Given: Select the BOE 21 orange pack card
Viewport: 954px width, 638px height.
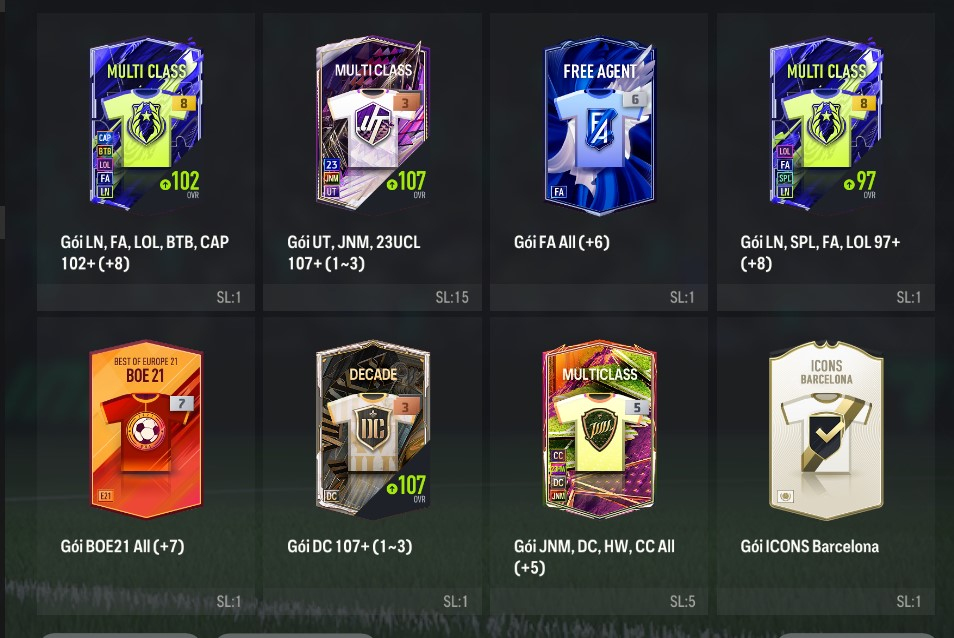Looking at the screenshot, I should point(146,430).
